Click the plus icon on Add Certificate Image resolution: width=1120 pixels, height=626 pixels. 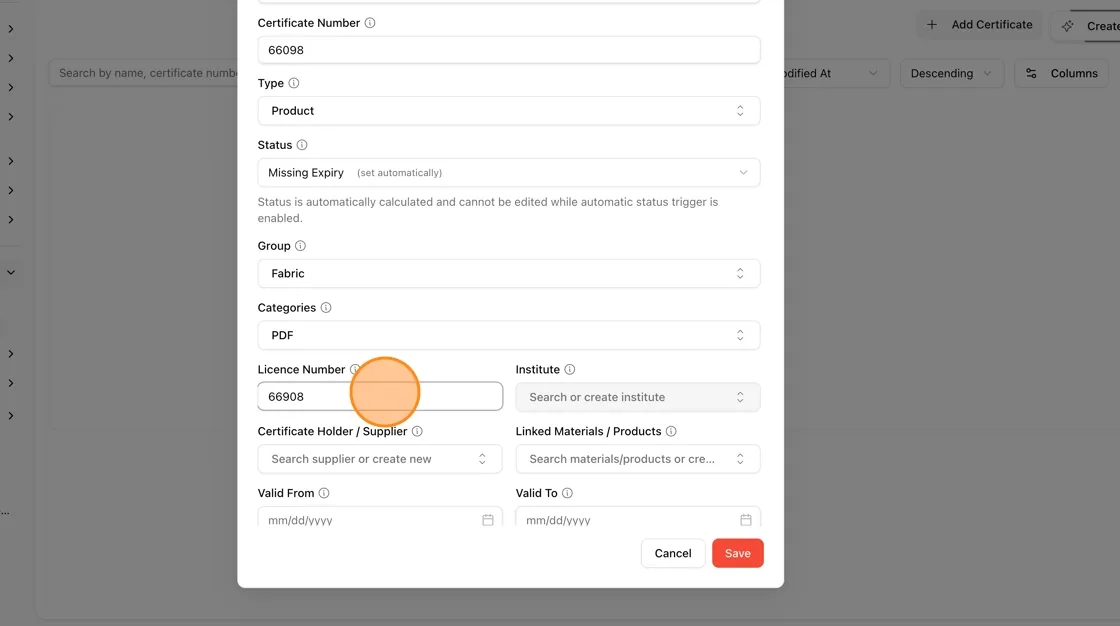[x=932, y=24]
